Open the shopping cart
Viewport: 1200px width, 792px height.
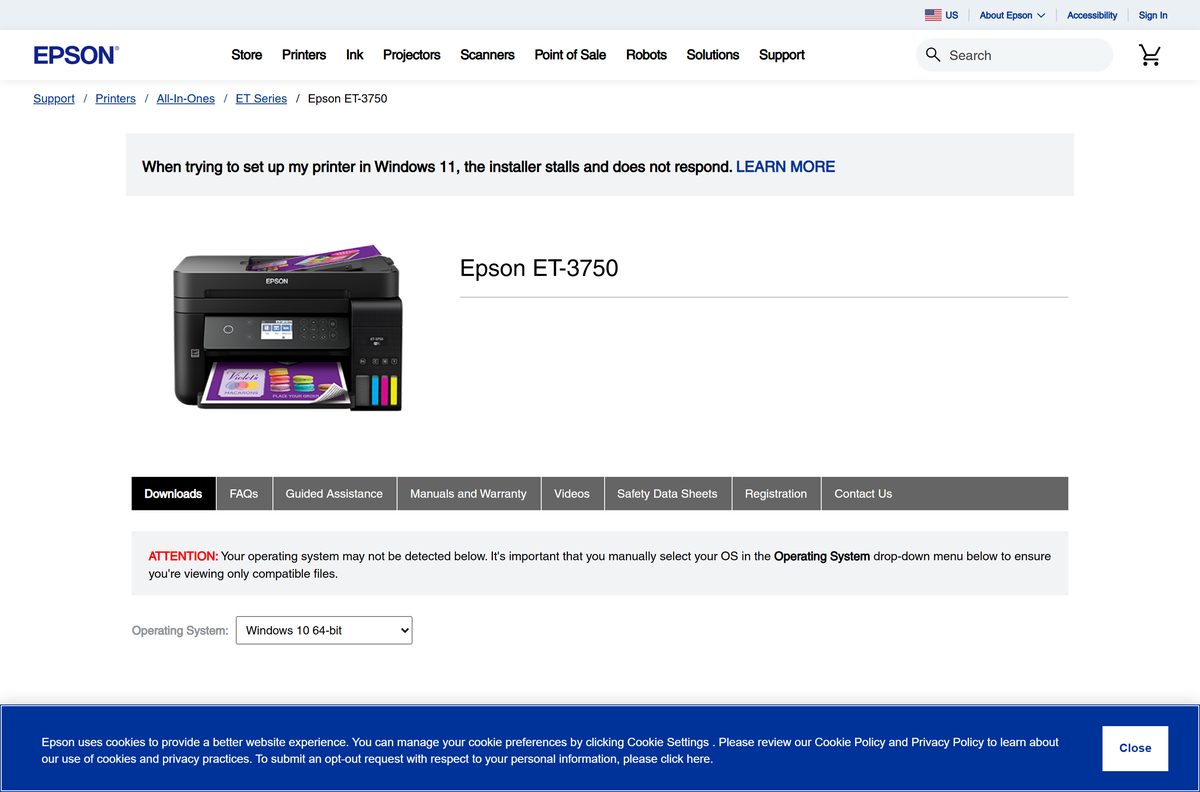tap(1150, 55)
